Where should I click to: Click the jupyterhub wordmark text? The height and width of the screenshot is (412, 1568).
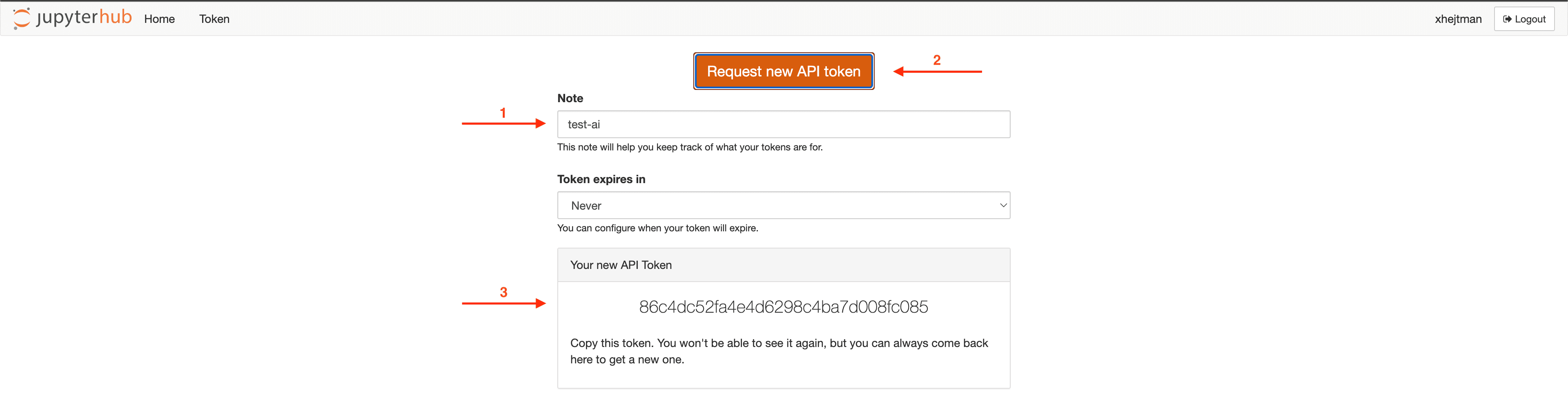pyautogui.click(x=84, y=17)
